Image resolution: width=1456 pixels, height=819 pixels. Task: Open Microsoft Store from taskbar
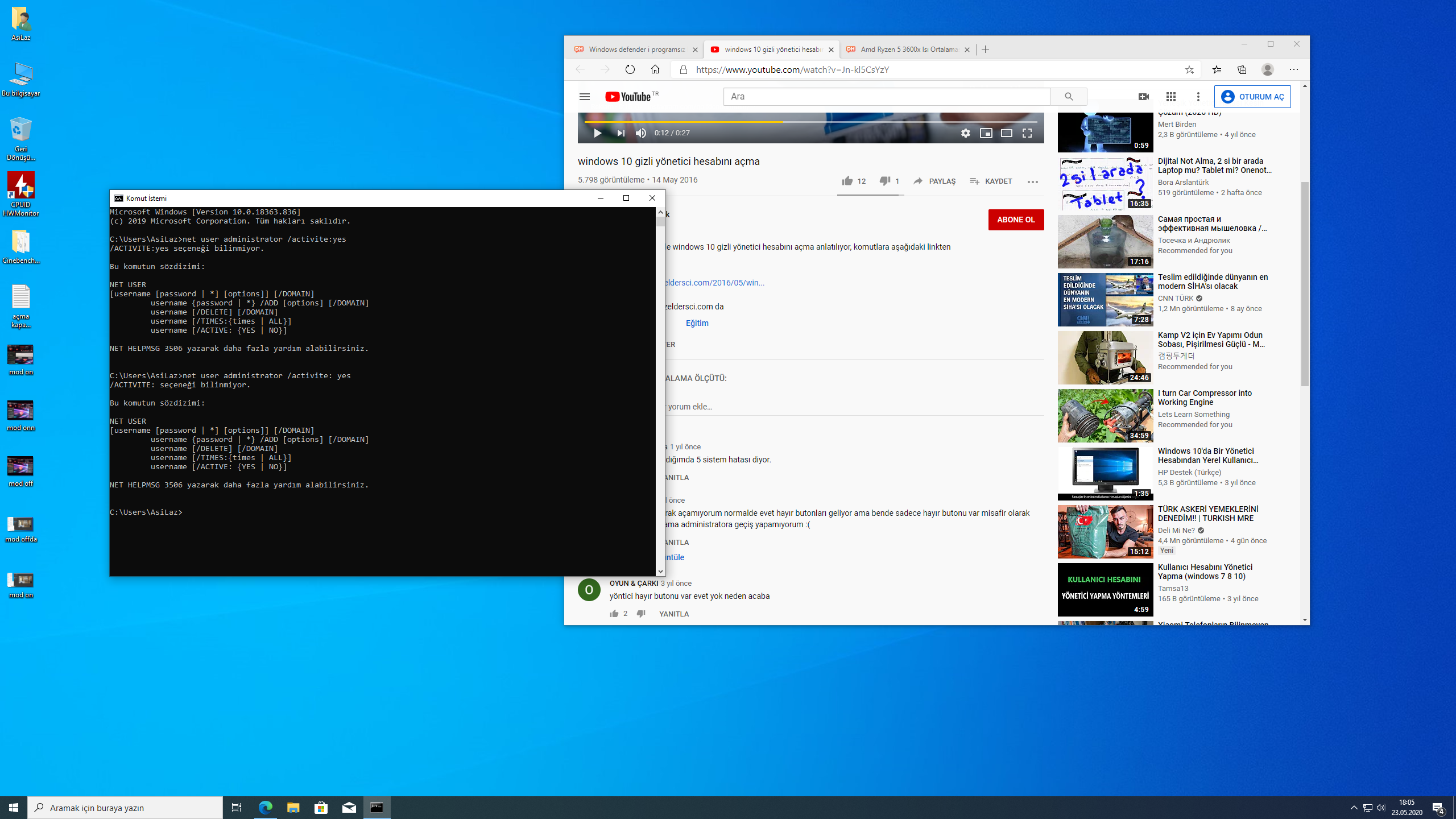click(x=321, y=808)
